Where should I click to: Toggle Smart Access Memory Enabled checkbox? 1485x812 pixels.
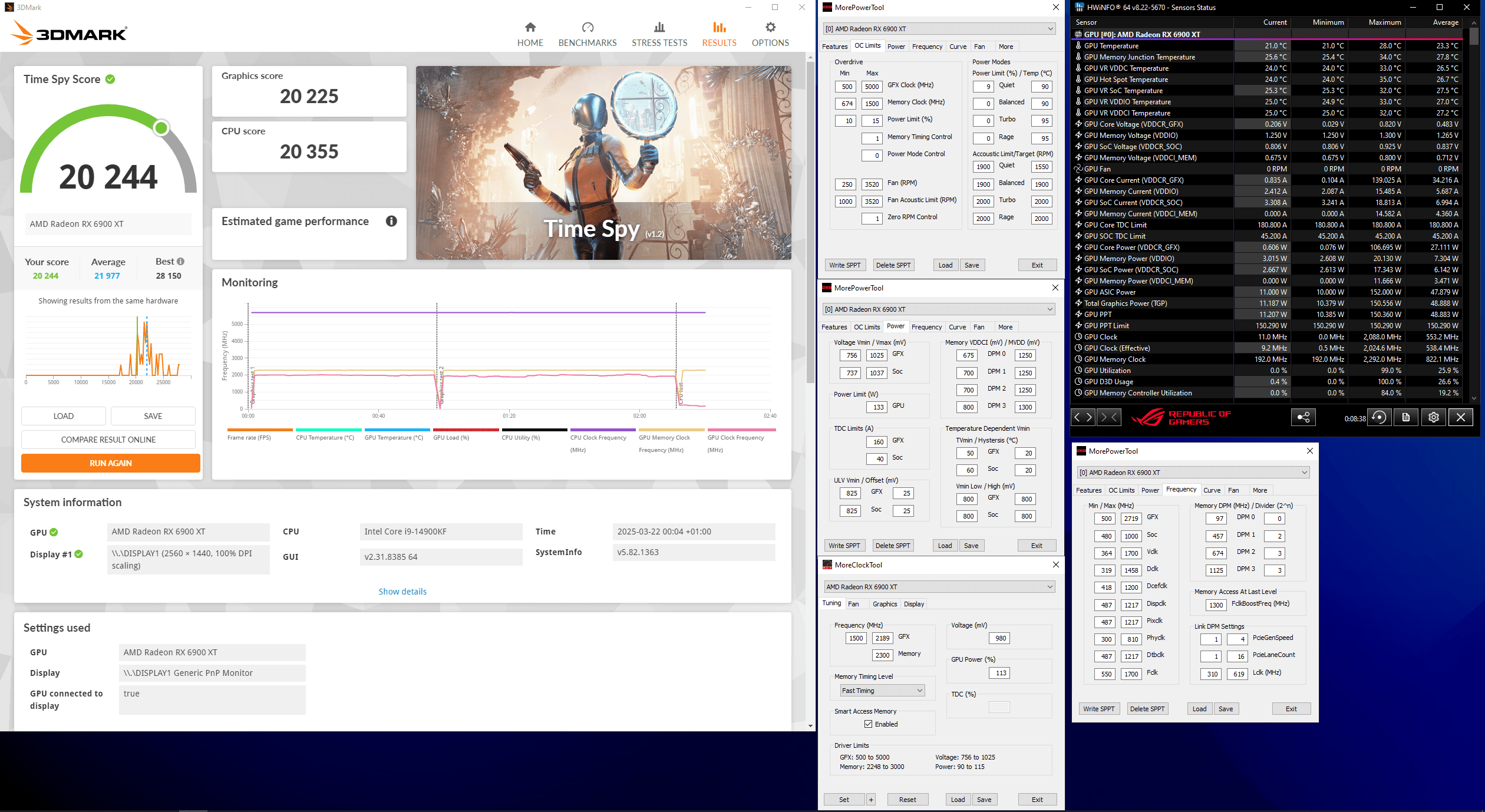click(x=868, y=724)
